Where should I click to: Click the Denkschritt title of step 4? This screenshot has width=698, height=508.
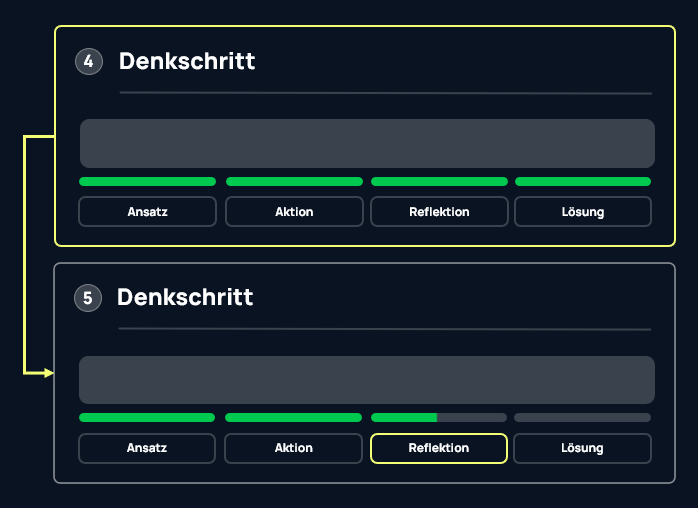click(187, 61)
